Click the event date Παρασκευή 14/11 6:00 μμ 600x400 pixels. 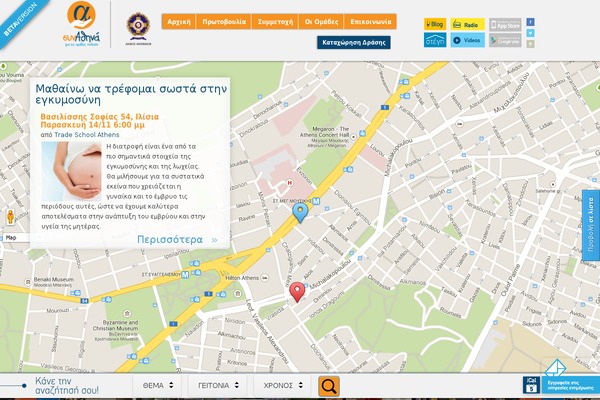point(93,125)
